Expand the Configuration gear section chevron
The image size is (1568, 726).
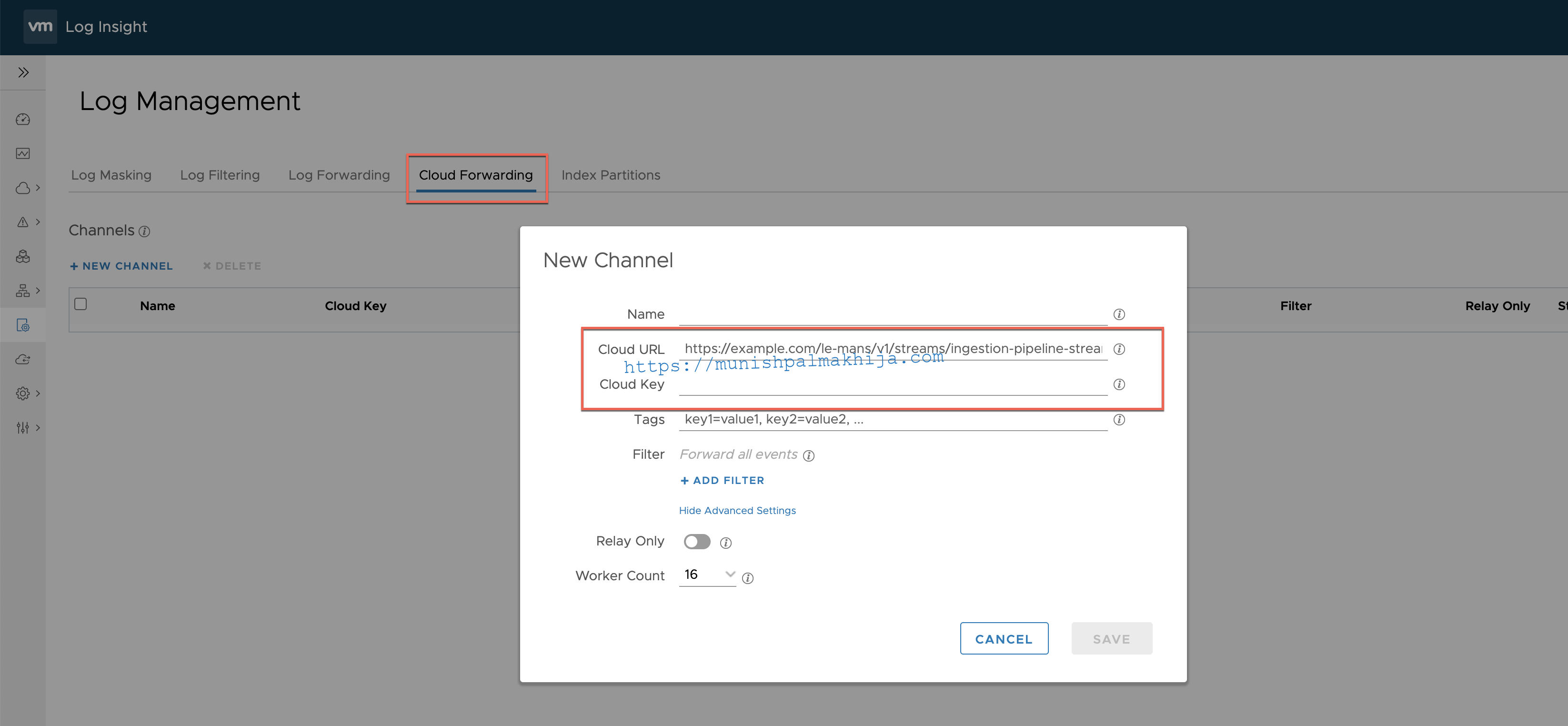[x=38, y=393]
